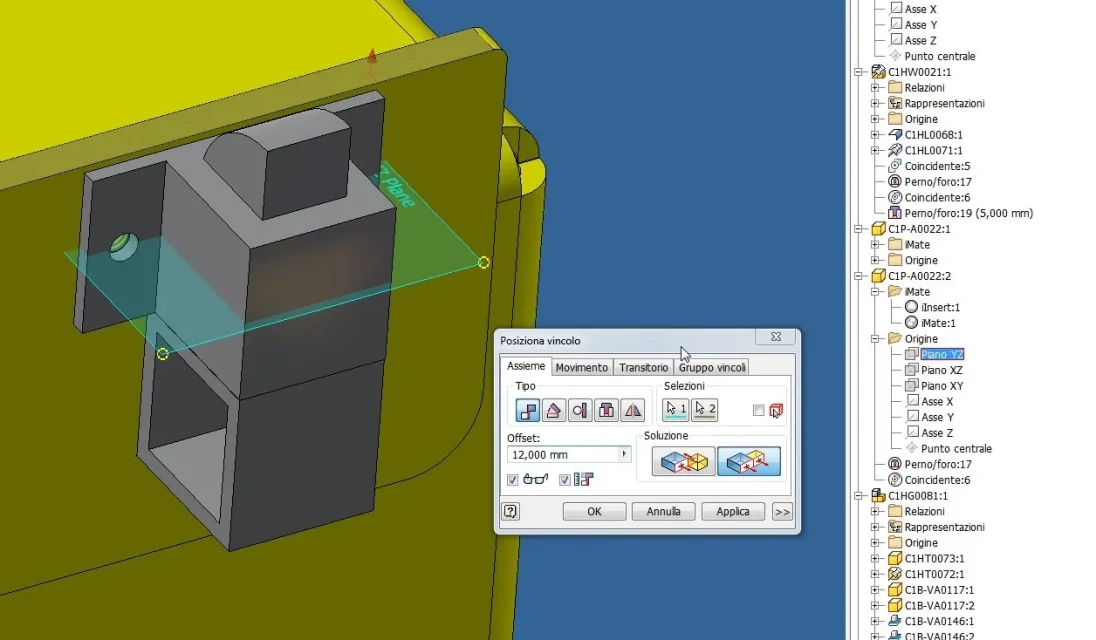Expand dialog with the >> button
The width and height of the screenshot is (1096, 640).
(x=782, y=511)
